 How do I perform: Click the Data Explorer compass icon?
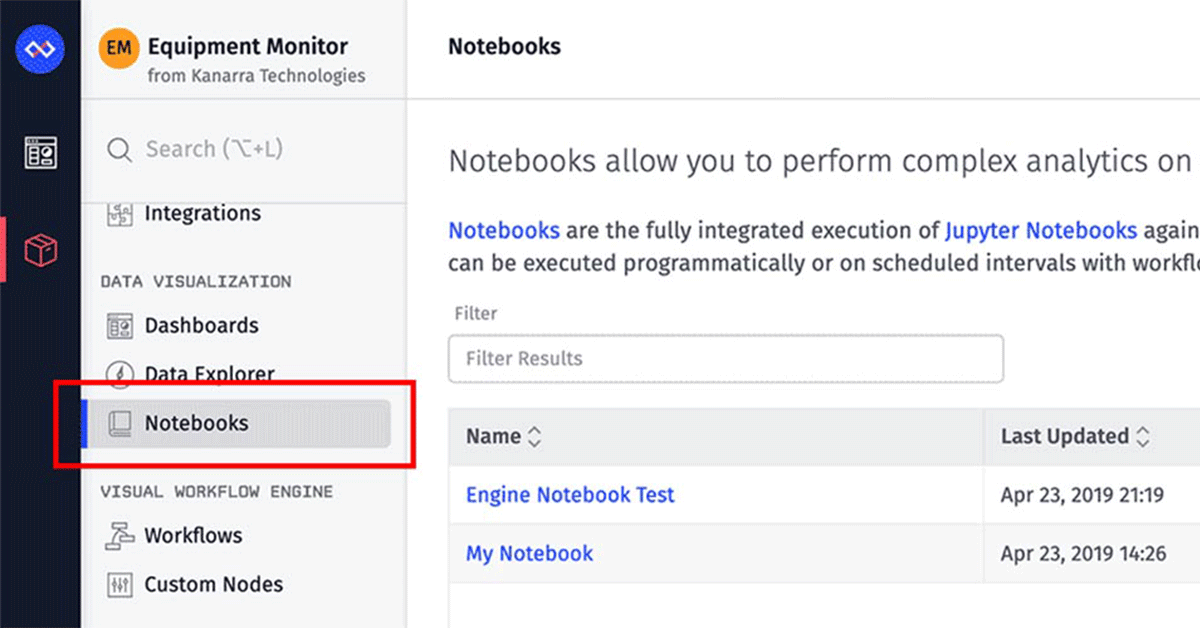click(x=120, y=375)
